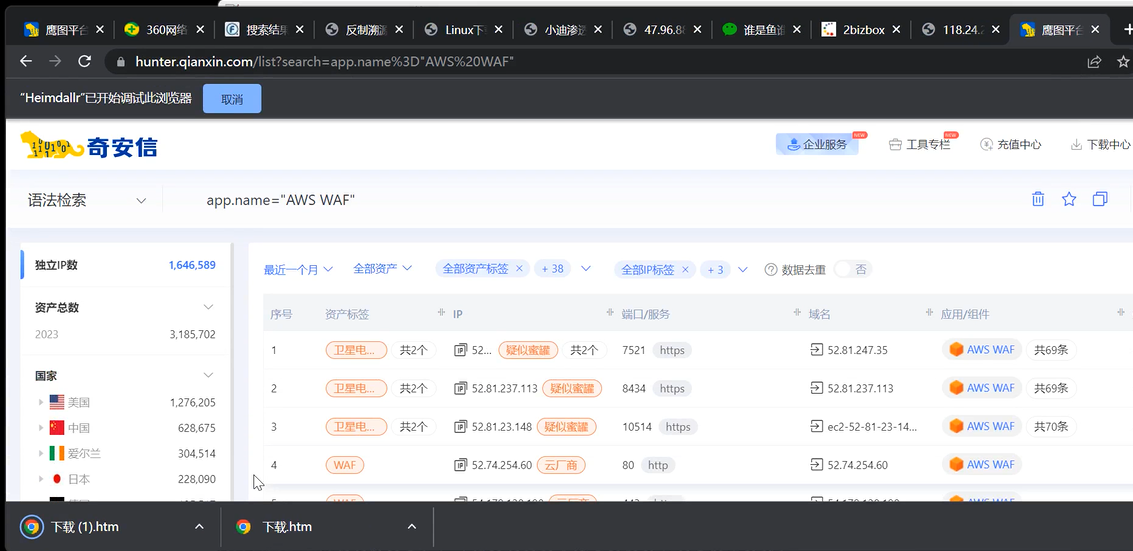Expand the 爱尔兰 country entry

coord(40,454)
